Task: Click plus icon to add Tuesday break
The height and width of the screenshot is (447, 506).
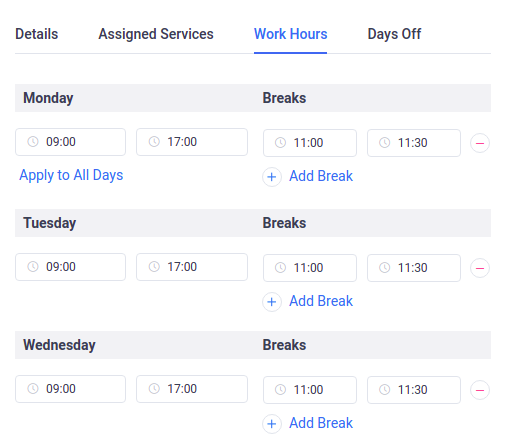Action: pyautogui.click(x=272, y=302)
